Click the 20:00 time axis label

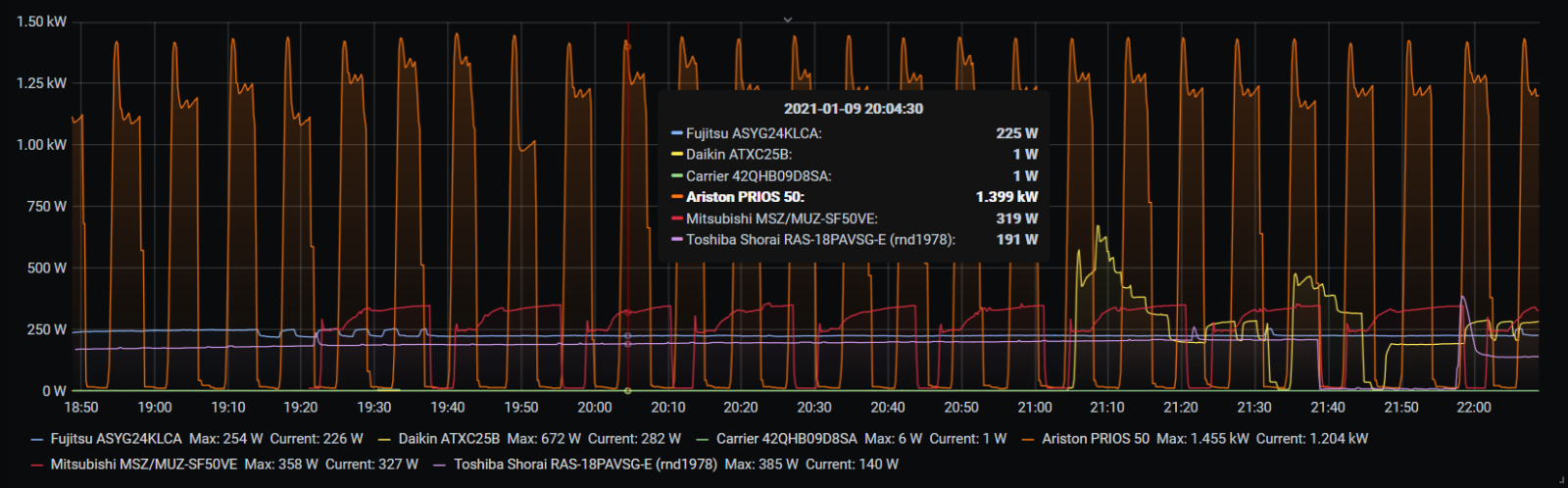[x=595, y=408]
